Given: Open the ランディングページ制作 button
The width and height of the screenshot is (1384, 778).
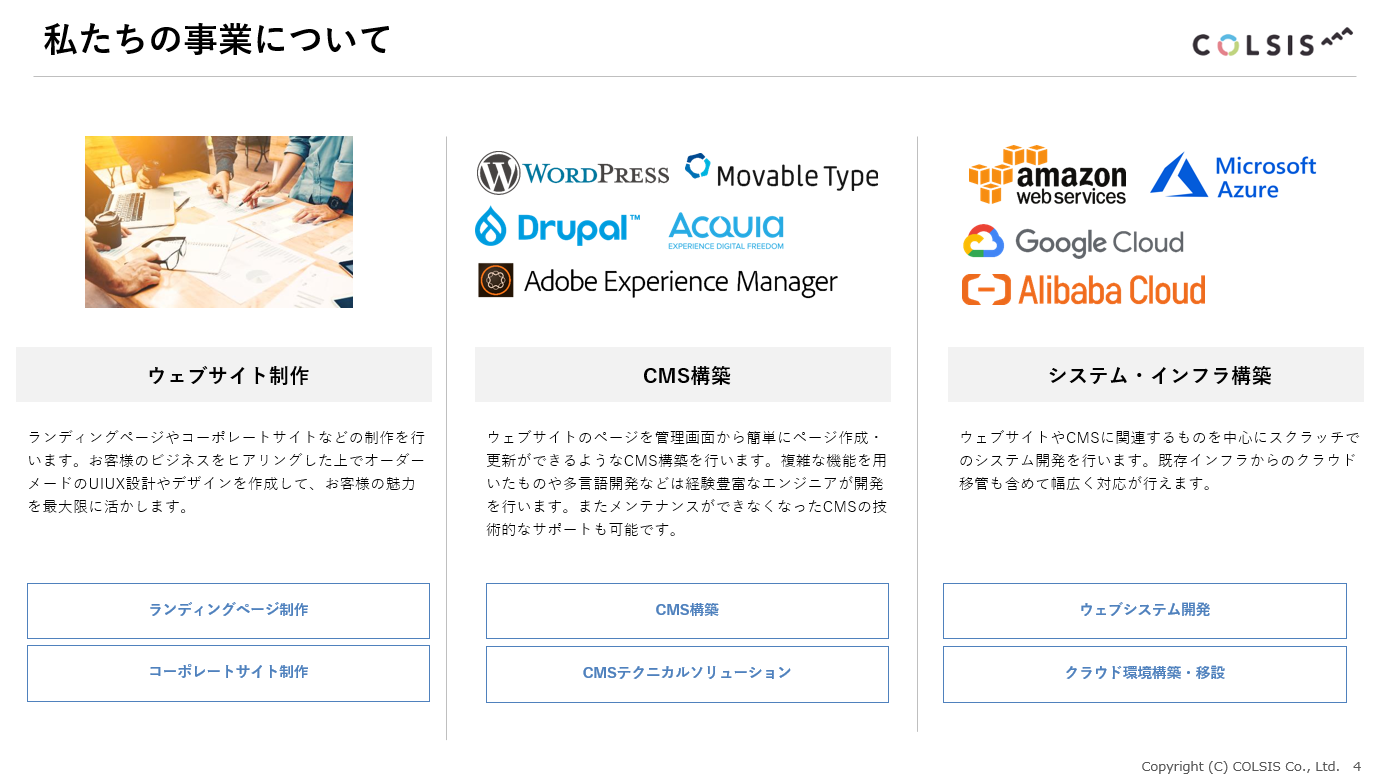Looking at the screenshot, I should pyautogui.click(x=228, y=610).
